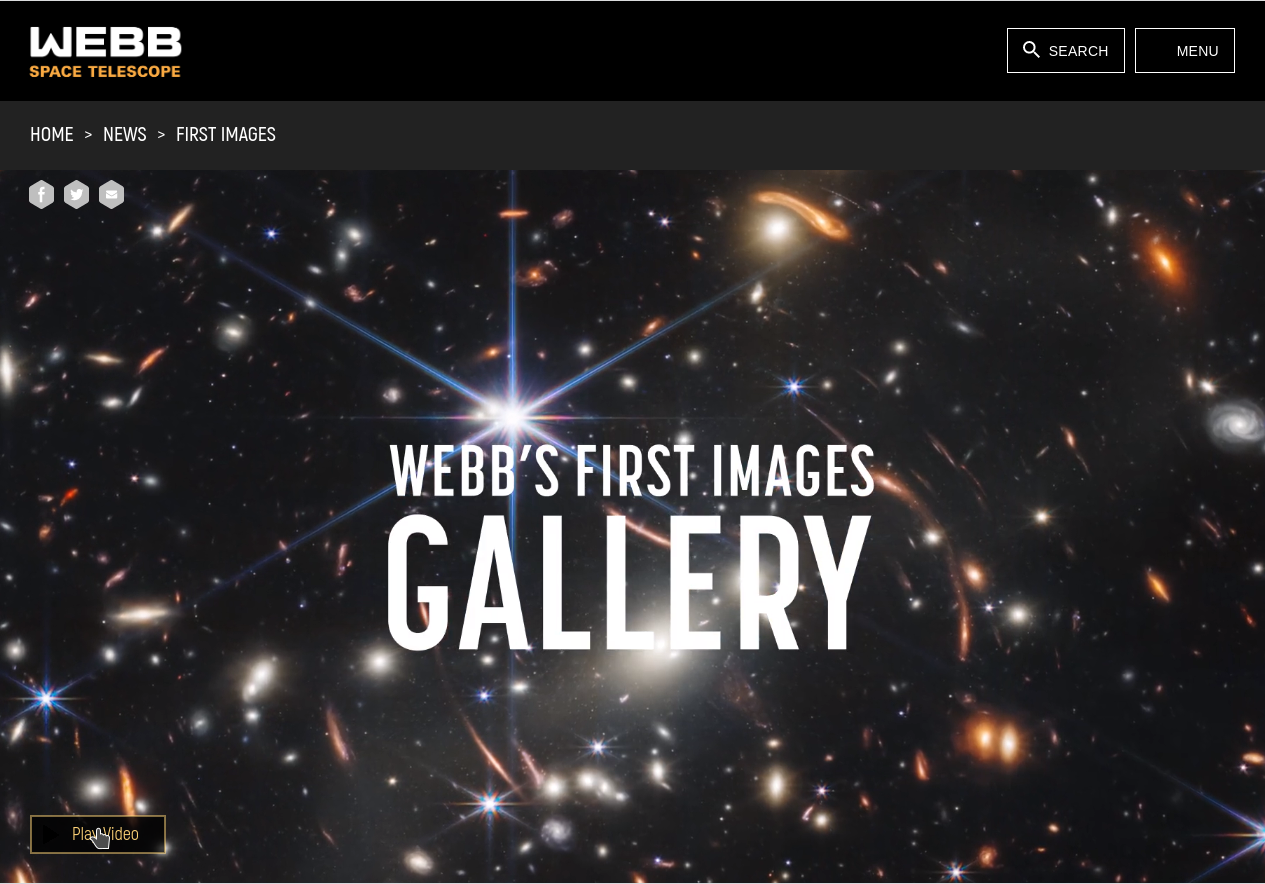The height and width of the screenshot is (884, 1265).
Task: Click the bright star with blue diffraction spikes
Action: coord(513,413)
